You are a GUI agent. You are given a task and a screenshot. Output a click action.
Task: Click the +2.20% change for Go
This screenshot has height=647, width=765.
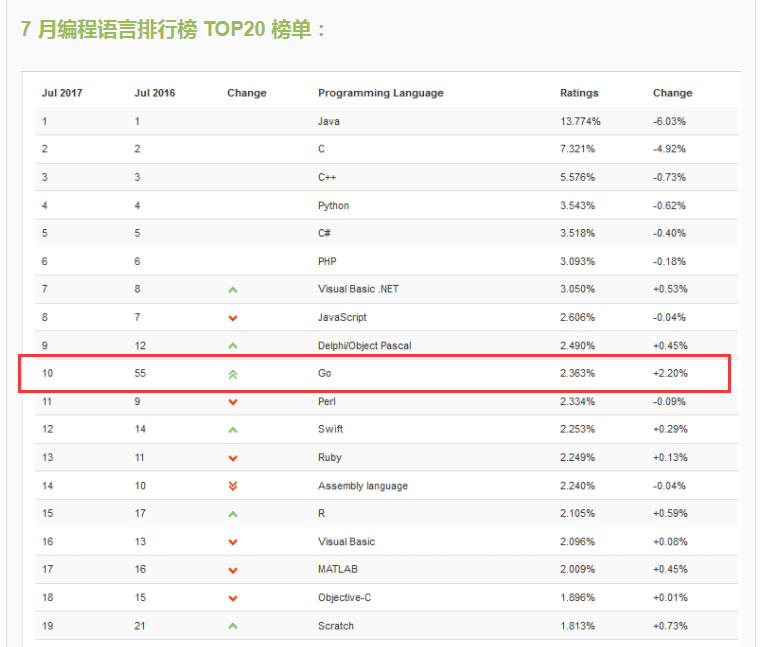pyautogui.click(x=670, y=373)
